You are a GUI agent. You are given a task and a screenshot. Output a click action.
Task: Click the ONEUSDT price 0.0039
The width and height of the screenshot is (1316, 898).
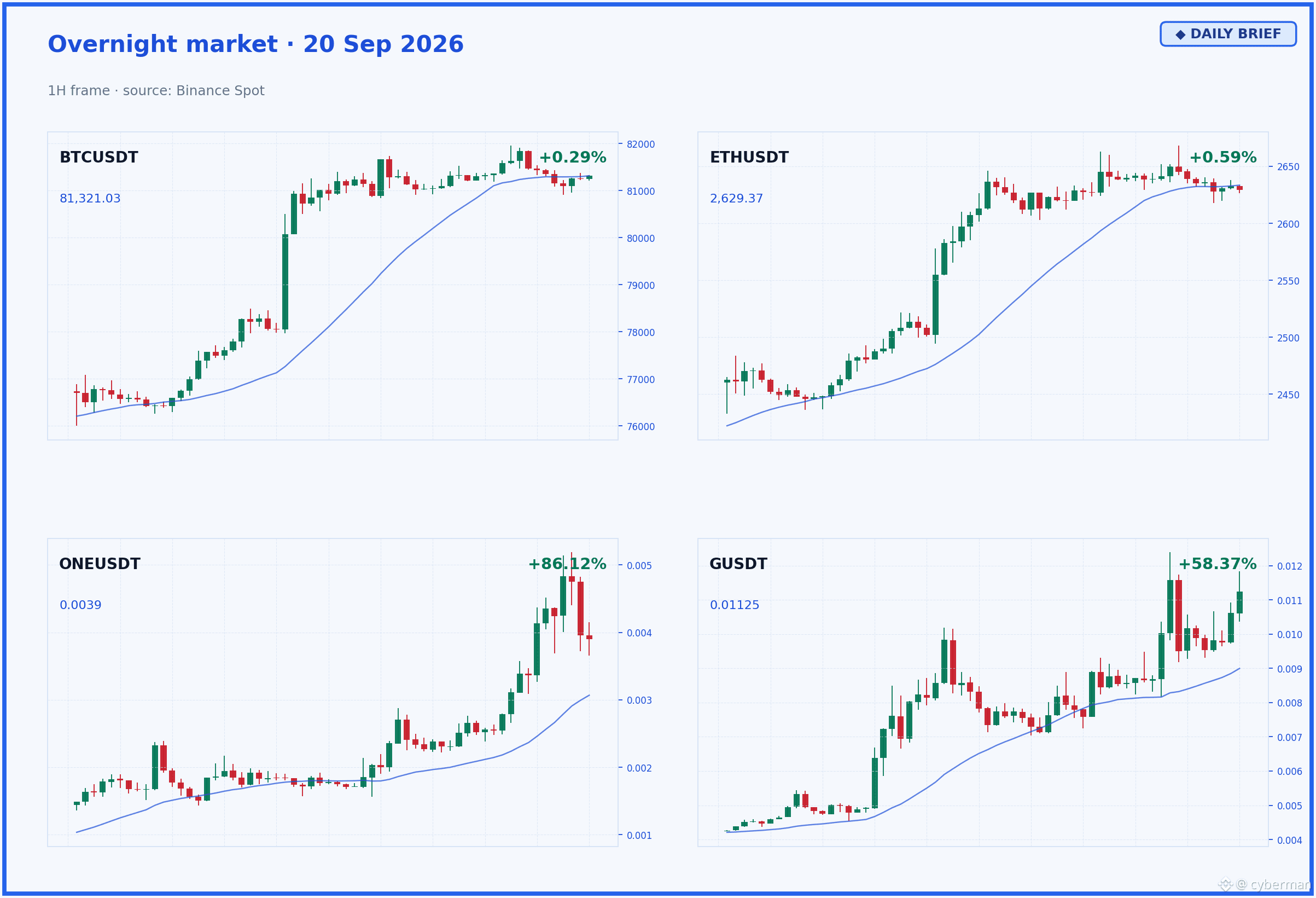point(80,605)
